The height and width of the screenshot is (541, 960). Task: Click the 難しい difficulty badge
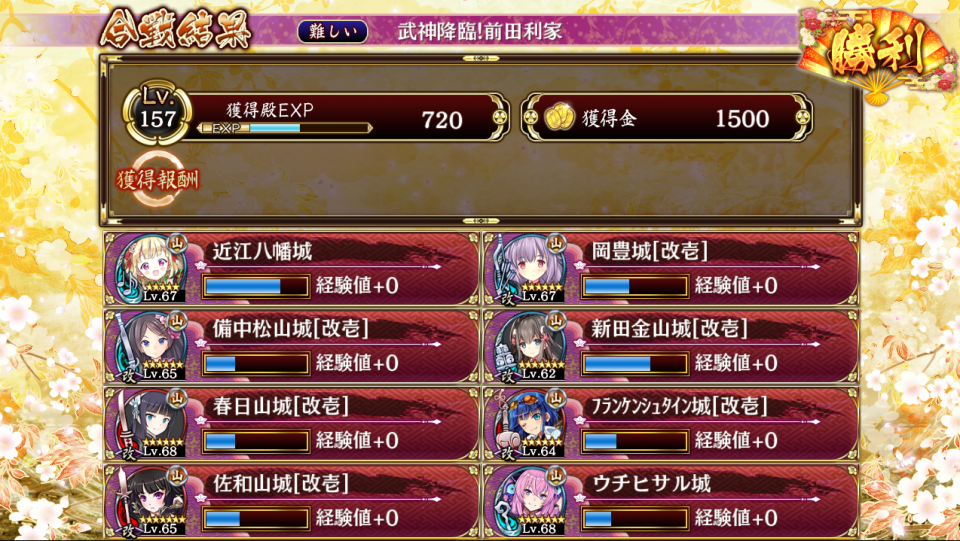(332, 32)
